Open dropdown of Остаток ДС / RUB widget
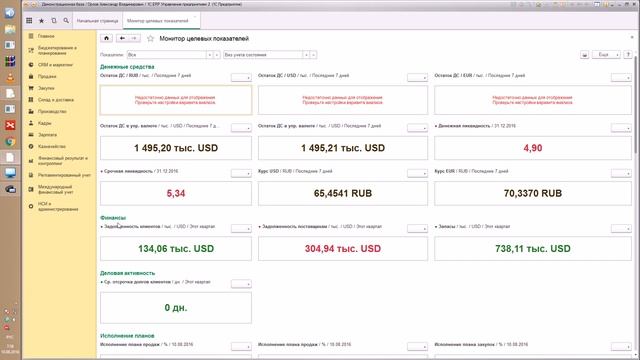This screenshot has height=360, width=640. pyautogui.click(x=241, y=77)
